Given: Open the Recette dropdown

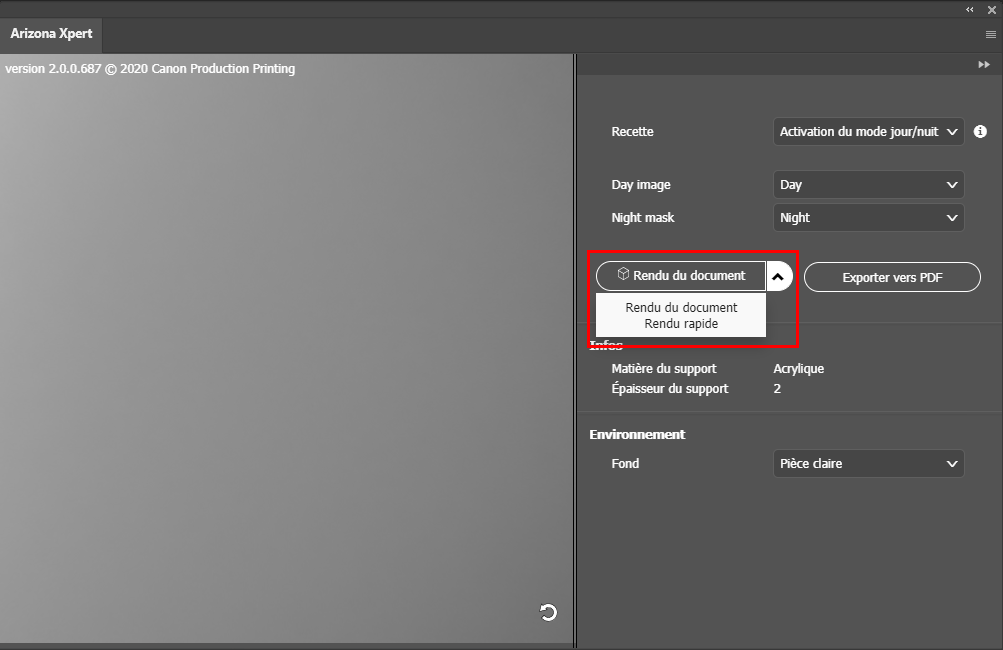Looking at the screenshot, I should click(x=868, y=132).
